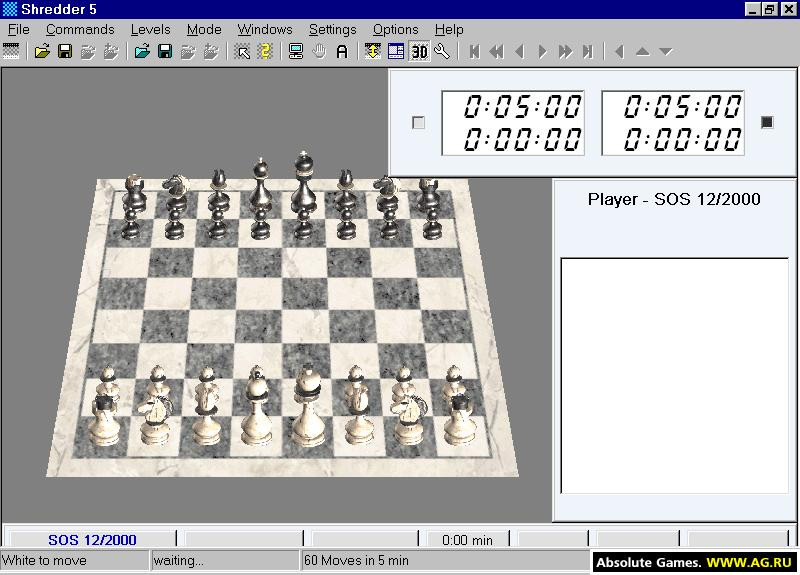The image size is (800, 575).
Task: Step forward one move
Action: [x=542, y=52]
